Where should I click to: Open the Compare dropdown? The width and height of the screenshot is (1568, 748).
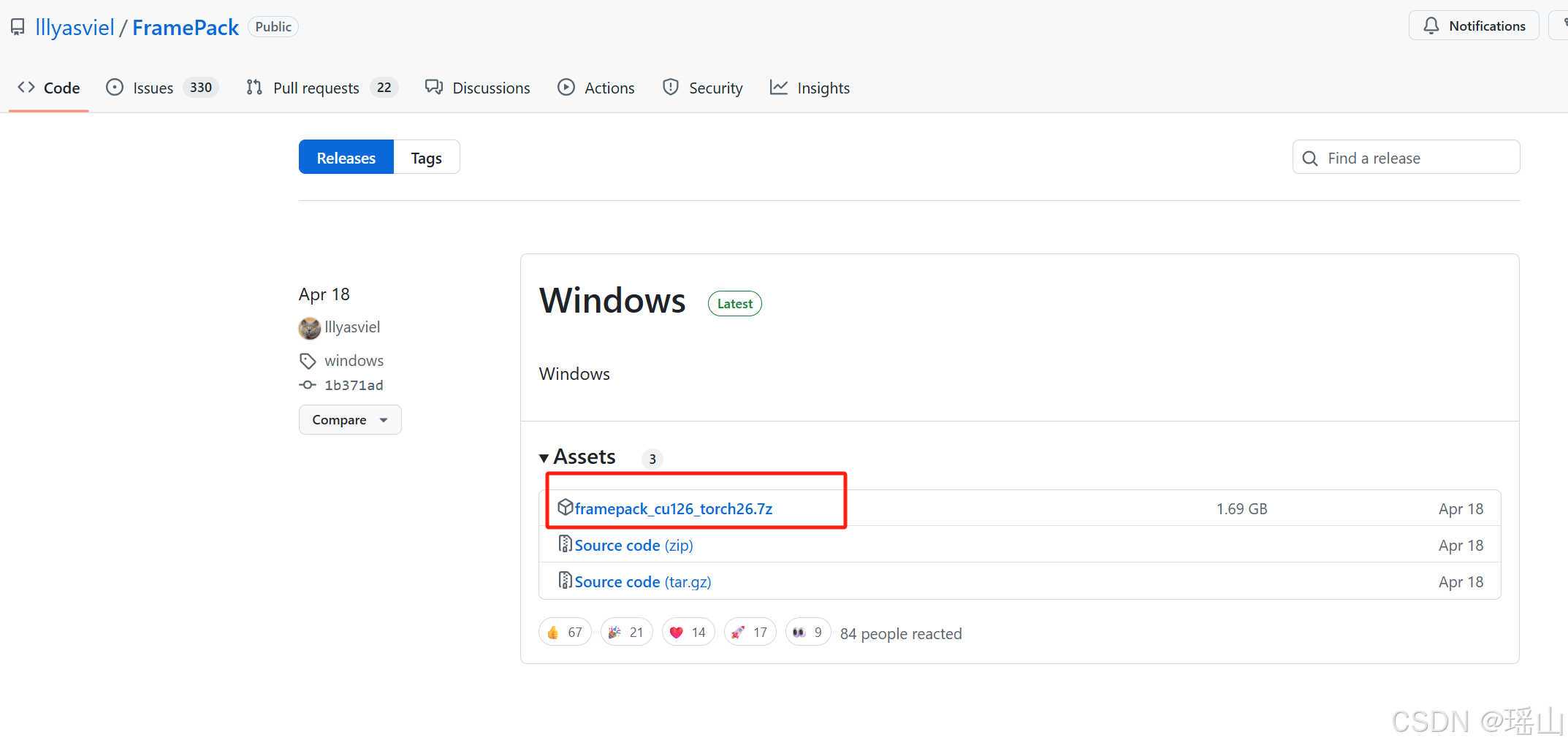click(350, 420)
